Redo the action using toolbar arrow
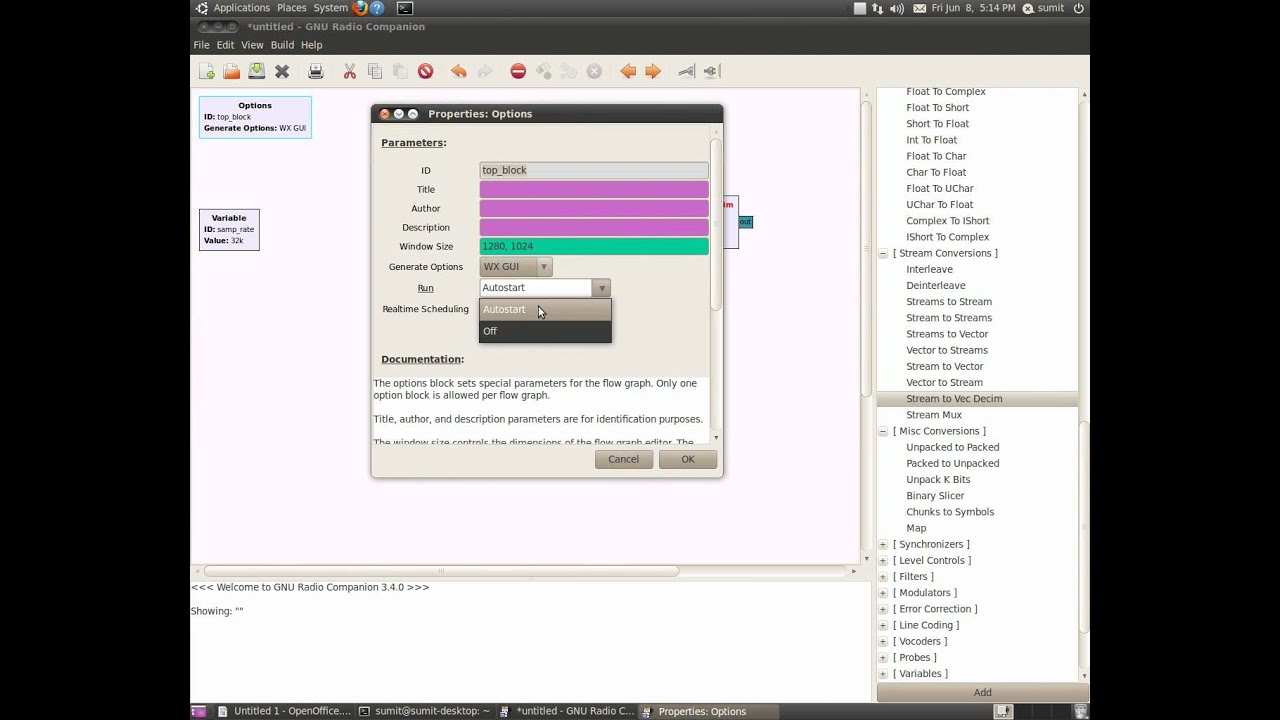 tap(485, 71)
